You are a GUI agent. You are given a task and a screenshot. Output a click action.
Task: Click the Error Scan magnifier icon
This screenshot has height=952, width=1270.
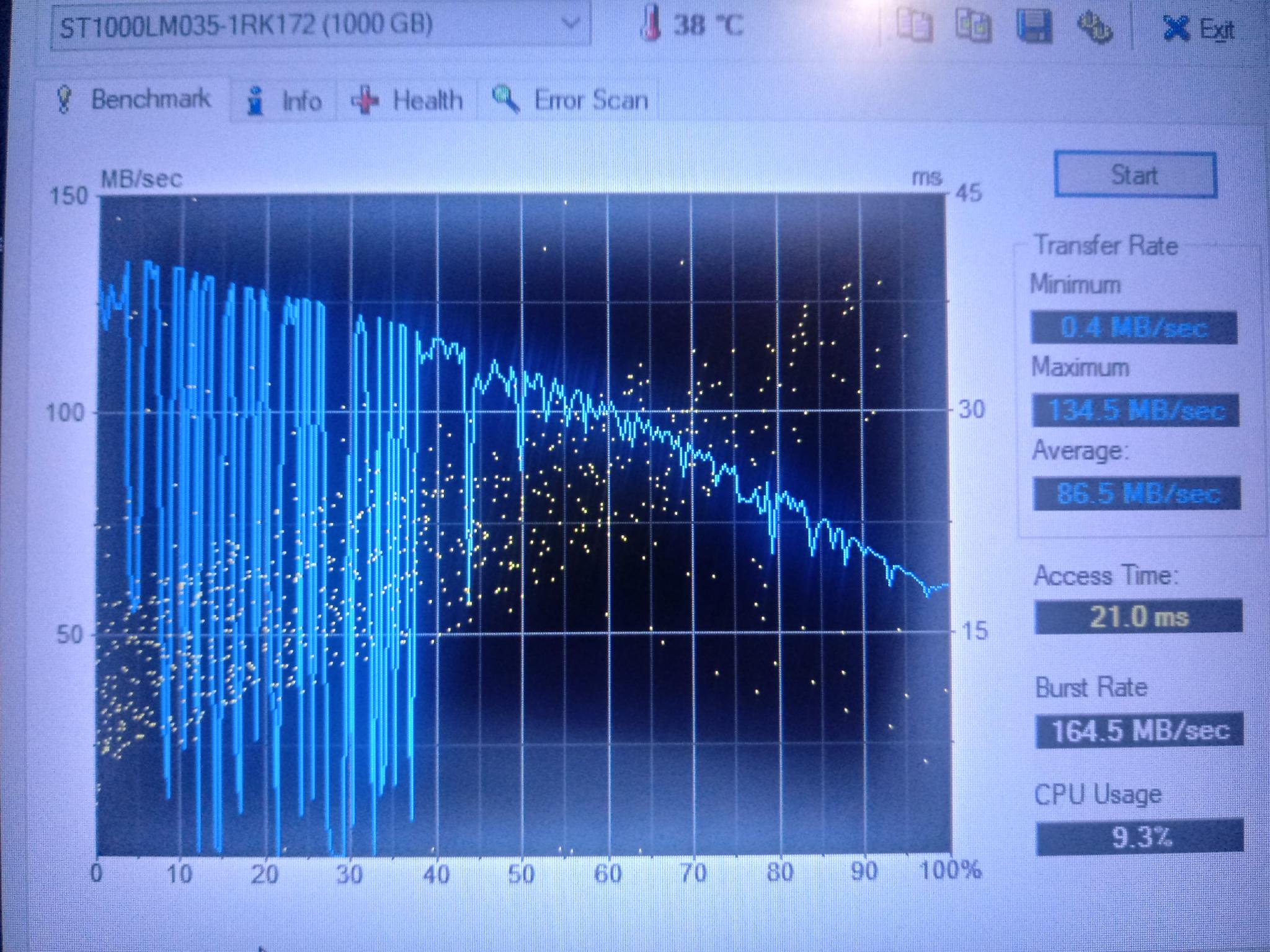click(x=505, y=100)
